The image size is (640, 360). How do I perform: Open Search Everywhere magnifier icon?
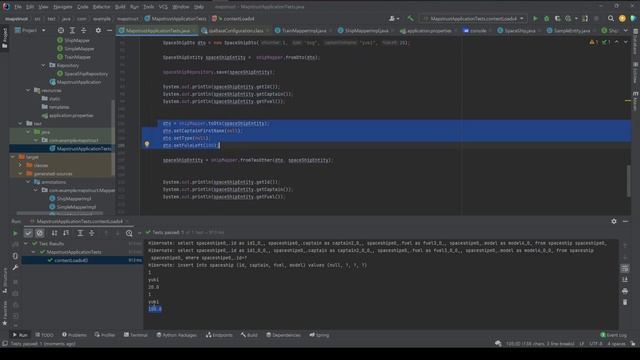click(611, 18)
